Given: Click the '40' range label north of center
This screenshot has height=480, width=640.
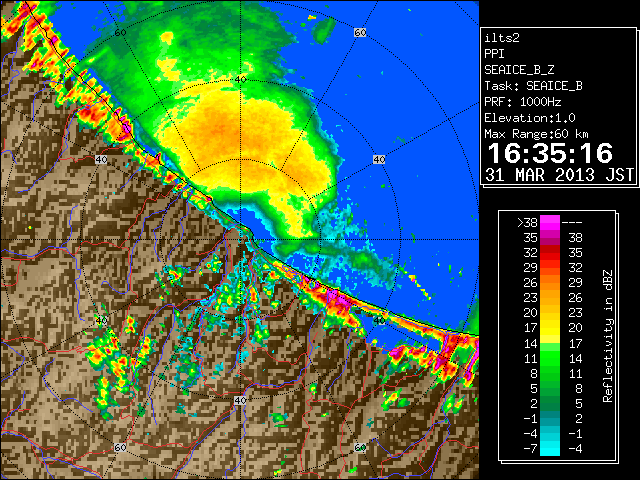Looking at the screenshot, I should [x=240, y=80].
